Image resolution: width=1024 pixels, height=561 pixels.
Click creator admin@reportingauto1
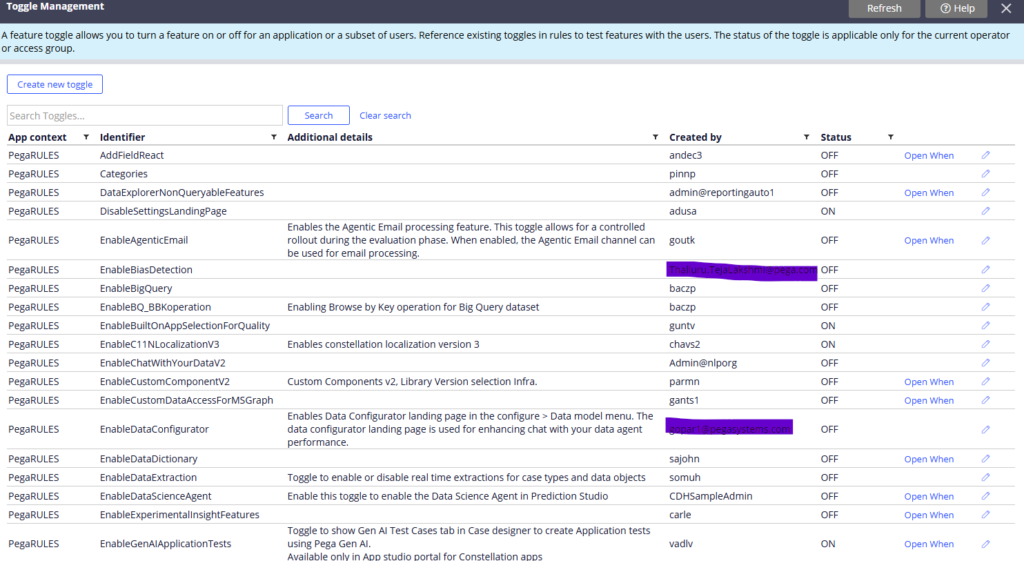pos(721,193)
